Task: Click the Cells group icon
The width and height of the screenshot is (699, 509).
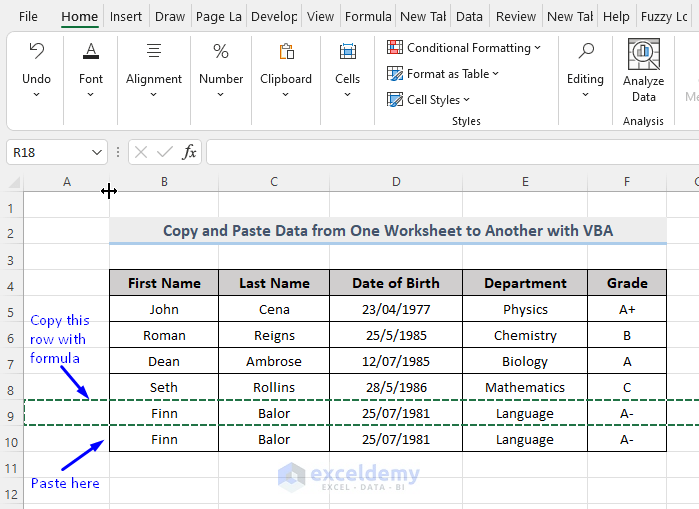Action: (x=347, y=52)
